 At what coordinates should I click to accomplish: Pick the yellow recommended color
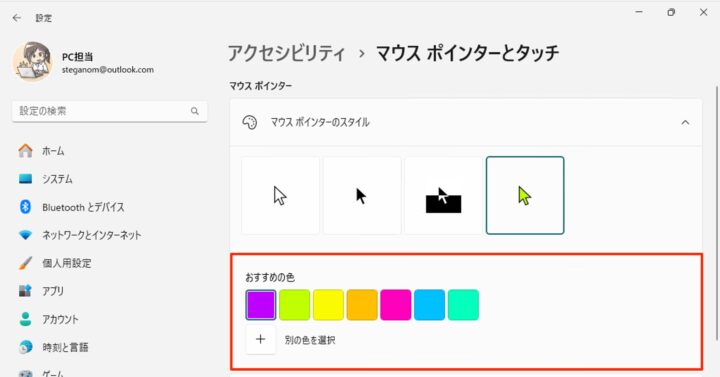coord(328,304)
